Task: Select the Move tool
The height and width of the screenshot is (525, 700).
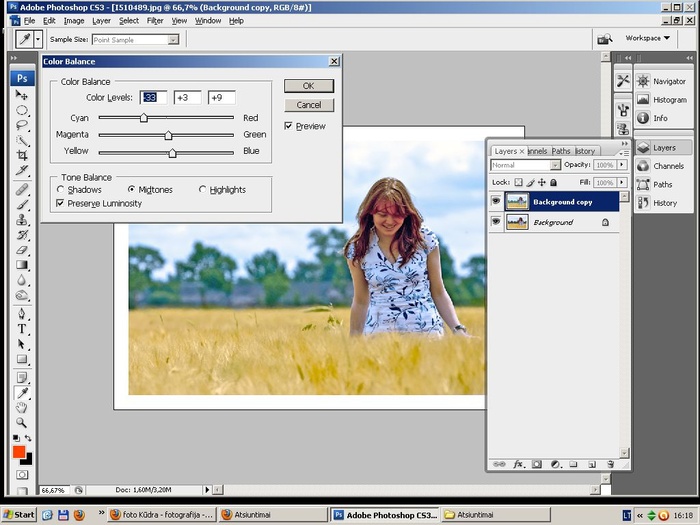Action: pyautogui.click(x=22, y=95)
